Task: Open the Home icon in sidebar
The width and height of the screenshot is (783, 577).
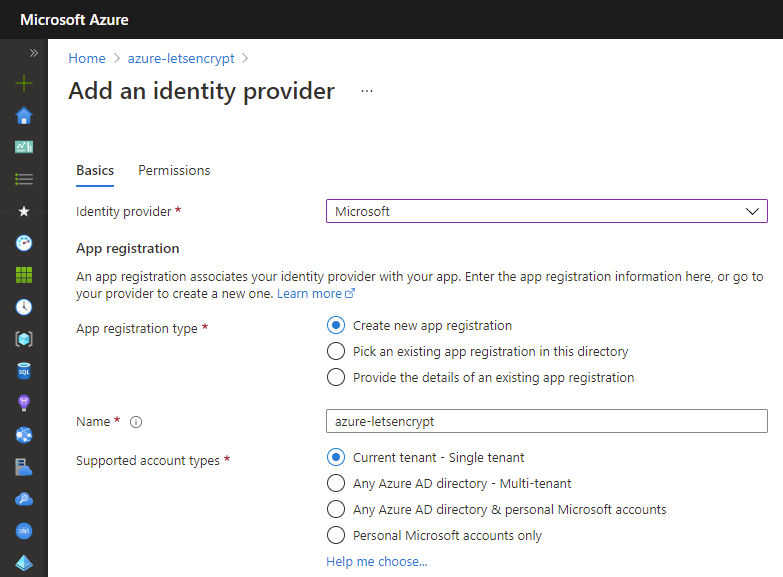Action: click(23, 115)
